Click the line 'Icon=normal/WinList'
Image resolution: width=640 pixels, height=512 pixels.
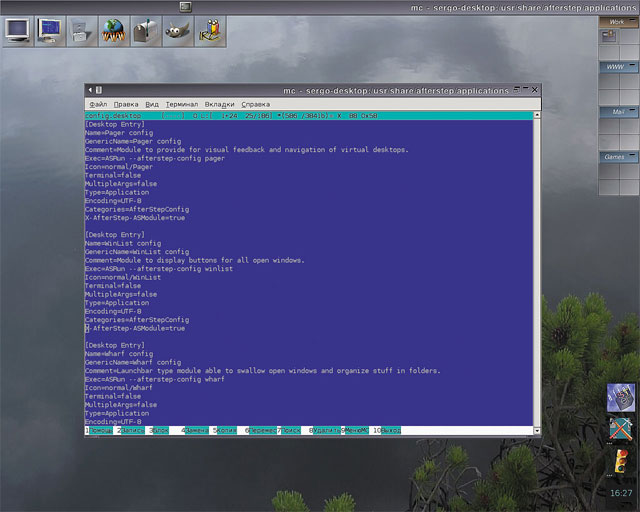[x=123, y=277]
